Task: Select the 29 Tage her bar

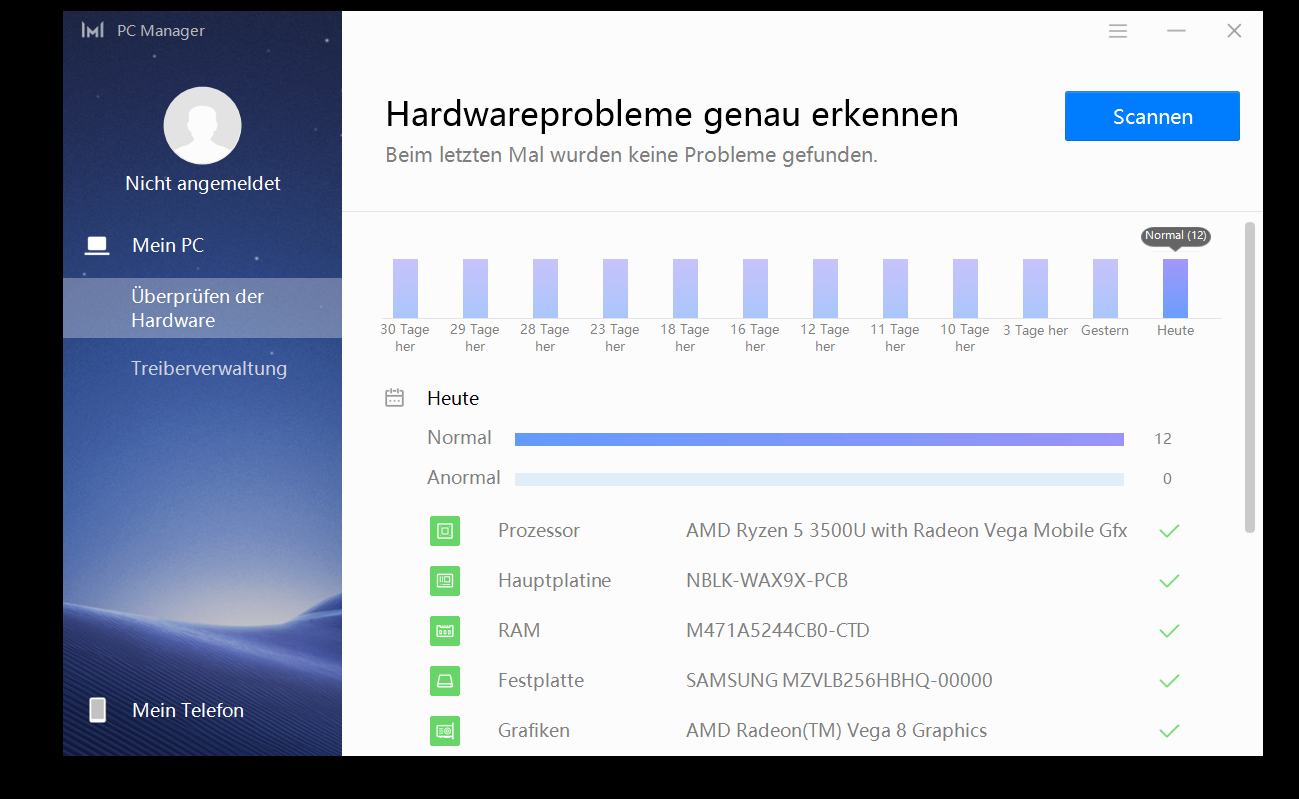Action: (475, 288)
